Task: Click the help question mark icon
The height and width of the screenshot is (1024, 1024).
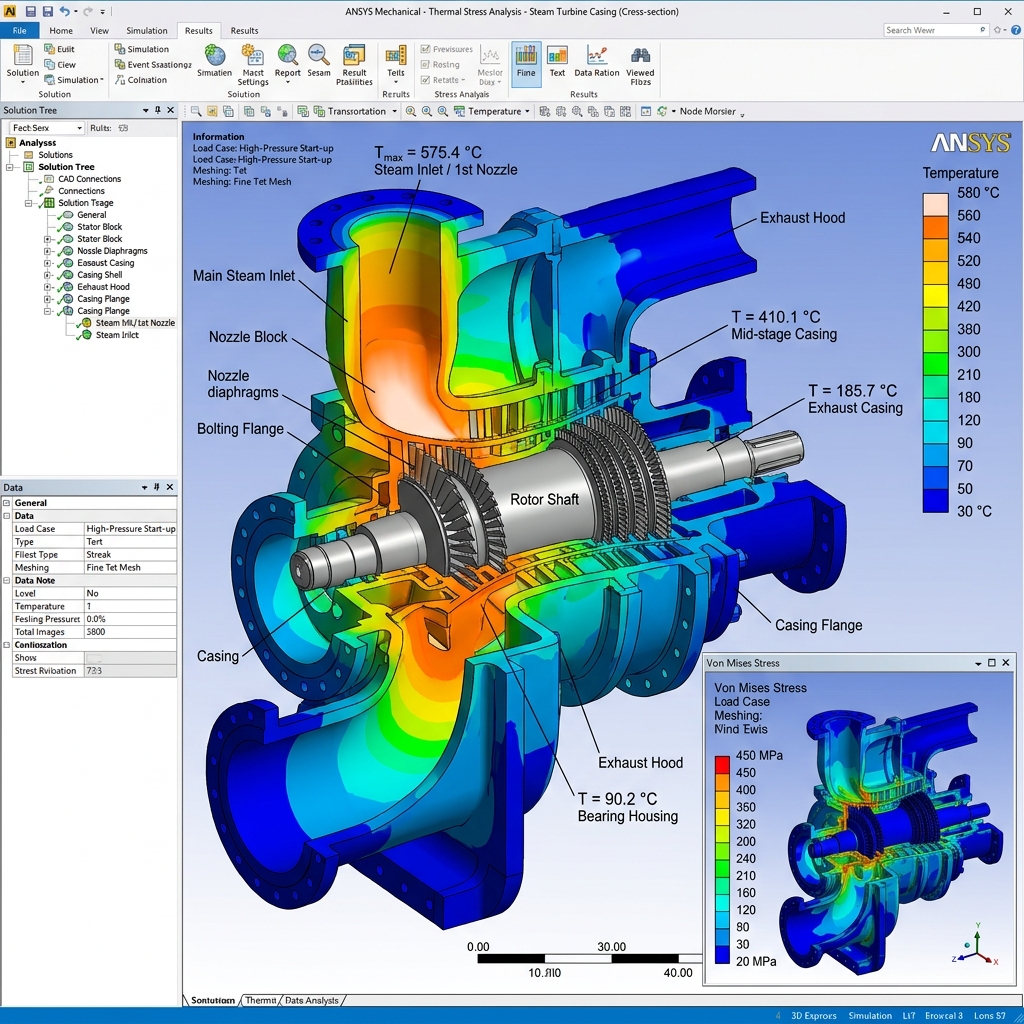Action: (x=1016, y=30)
